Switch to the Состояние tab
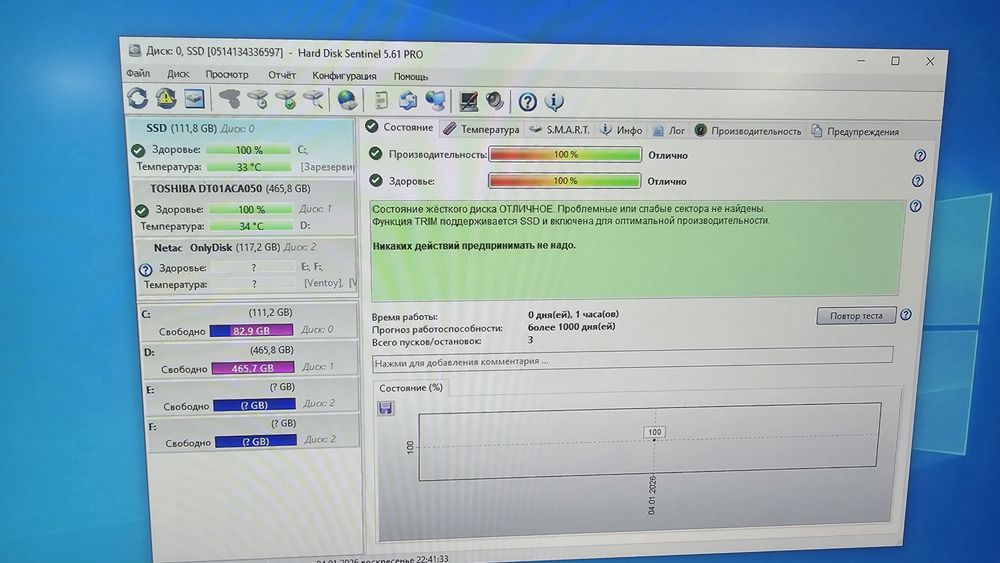1000x563 pixels. (x=400, y=128)
